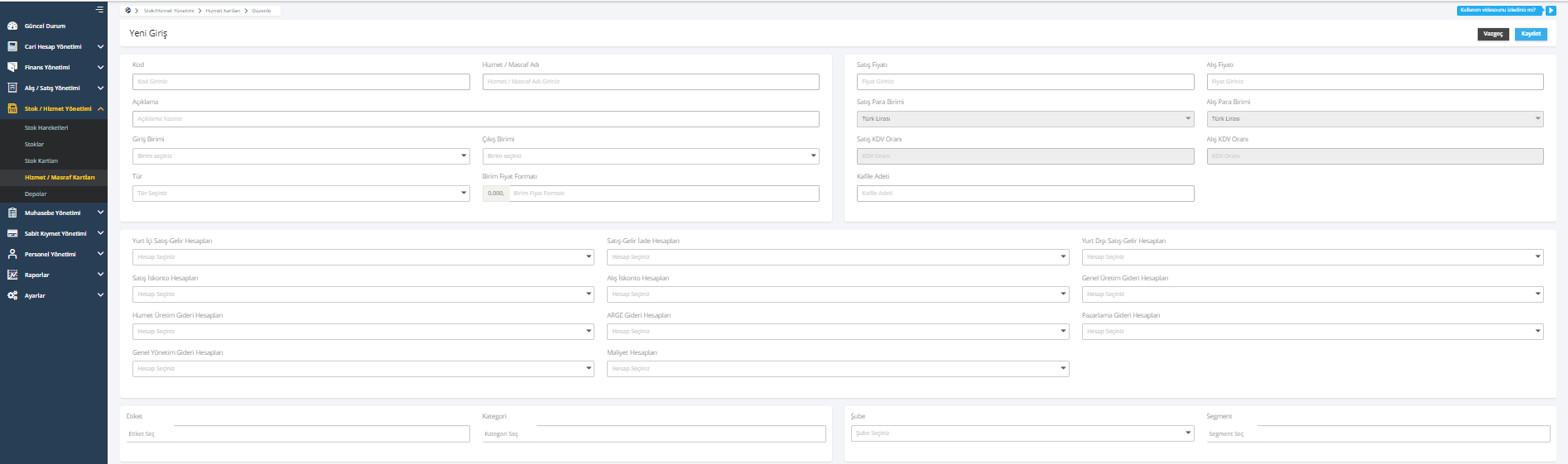The height and width of the screenshot is (464, 1568).
Task: Open Genel Üretim Gideri Hesapları dropdown
Action: (x=1313, y=294)
